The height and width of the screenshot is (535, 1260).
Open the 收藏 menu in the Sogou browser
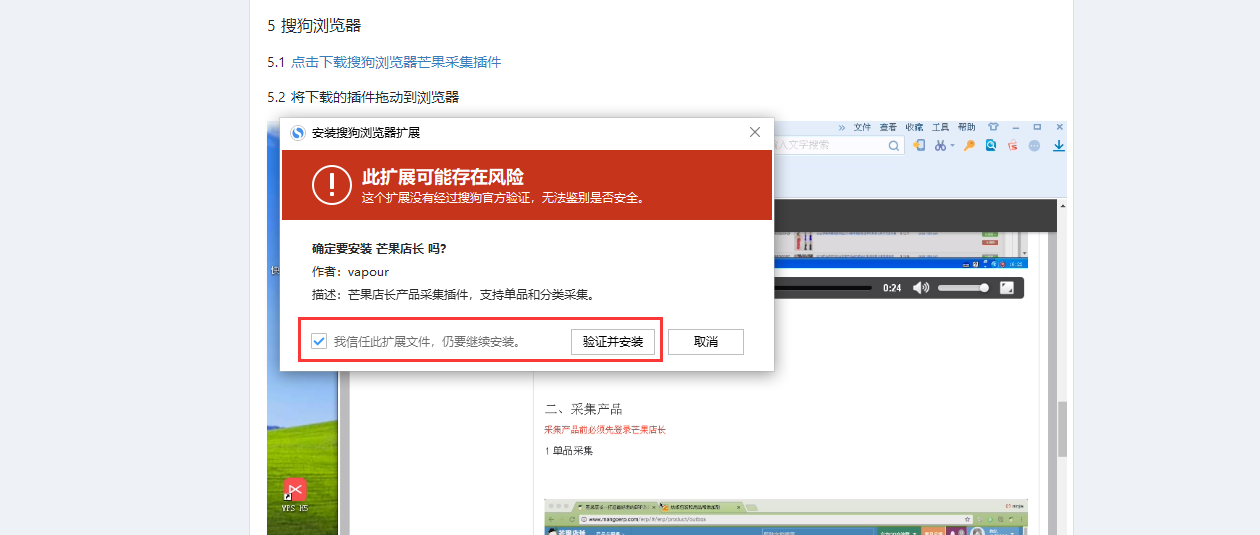[x=914, y=128]
